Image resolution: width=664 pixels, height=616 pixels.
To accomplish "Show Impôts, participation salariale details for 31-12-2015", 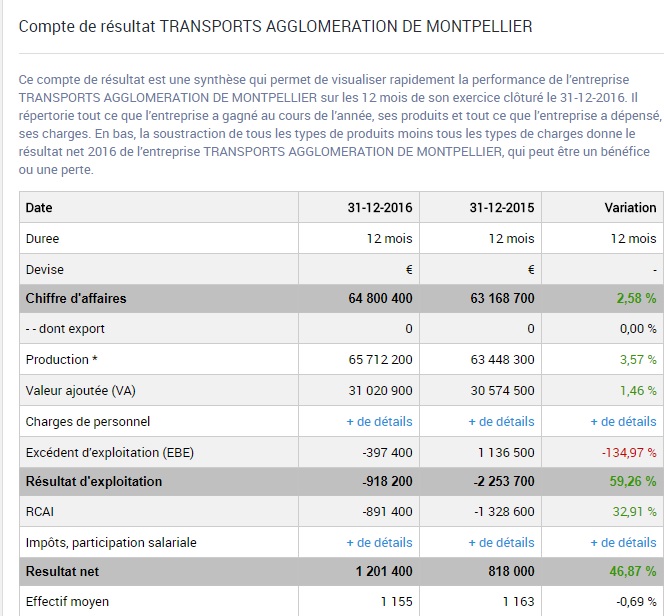I will click(x=501, y=542).
